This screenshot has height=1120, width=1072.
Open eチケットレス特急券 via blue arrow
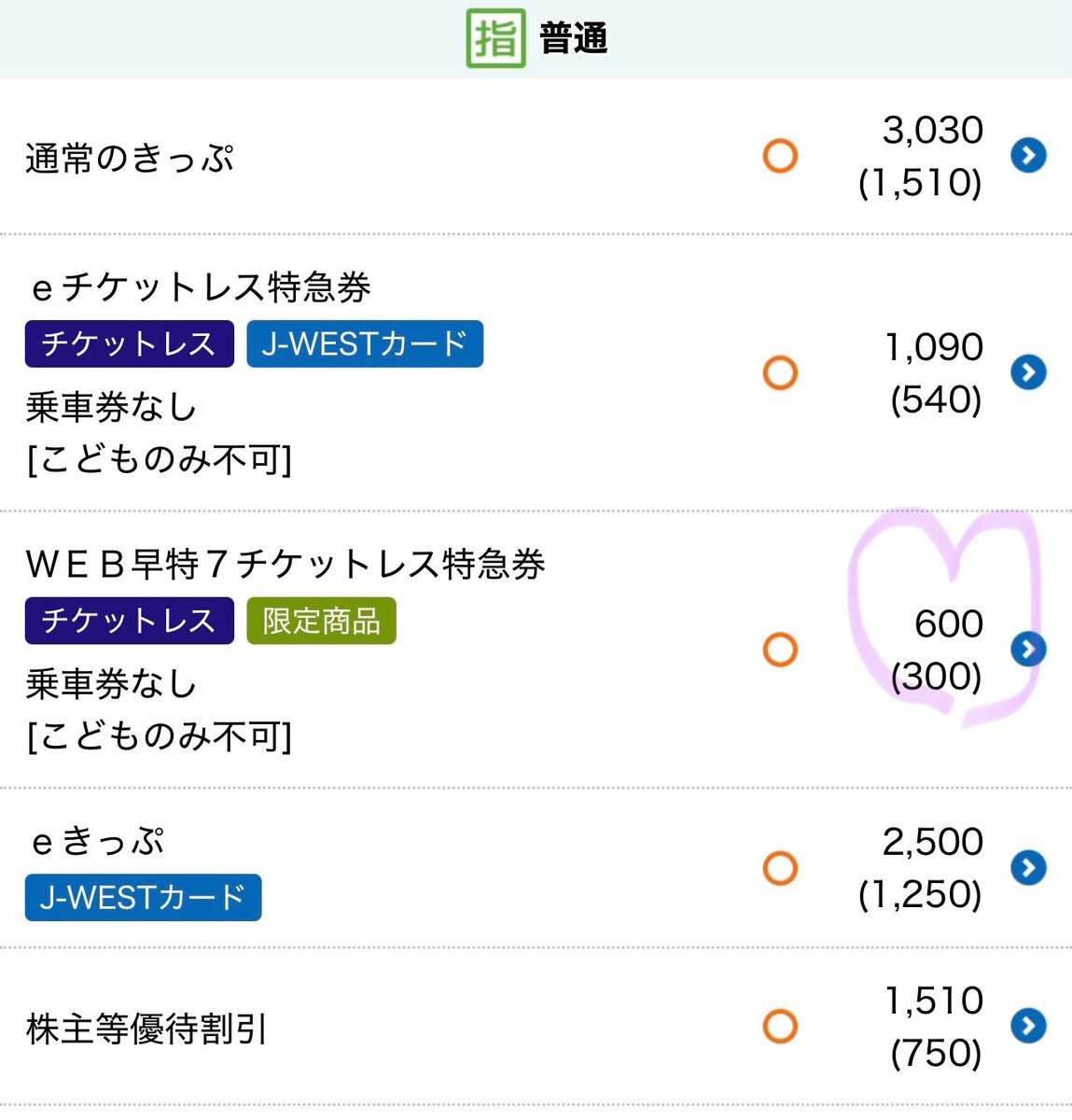pyautogui.click(x=1028, y=372)
